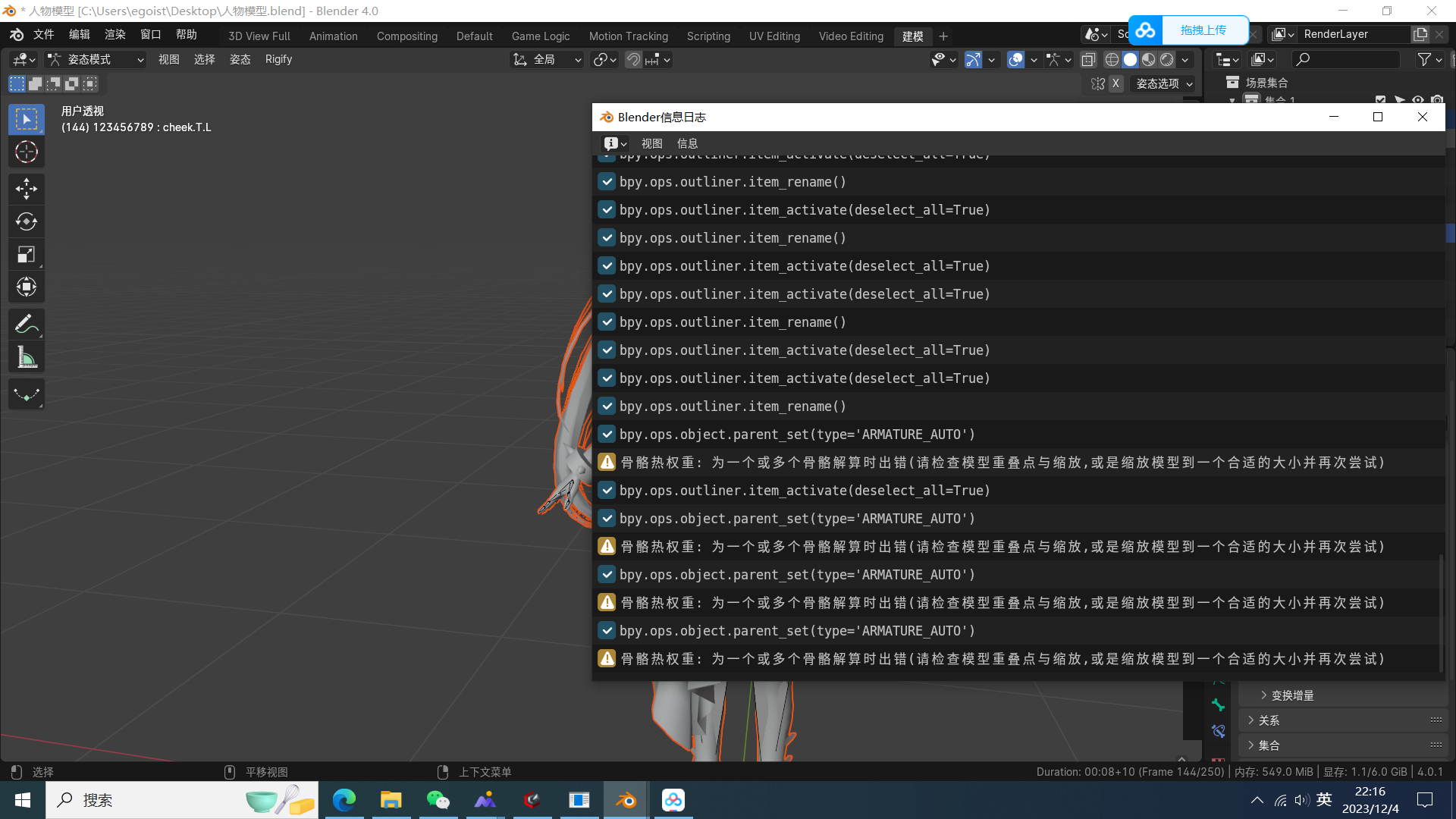Open the Windows Start menu
Viewport: 1456px width, 819px height.
[x=22, y=800]
